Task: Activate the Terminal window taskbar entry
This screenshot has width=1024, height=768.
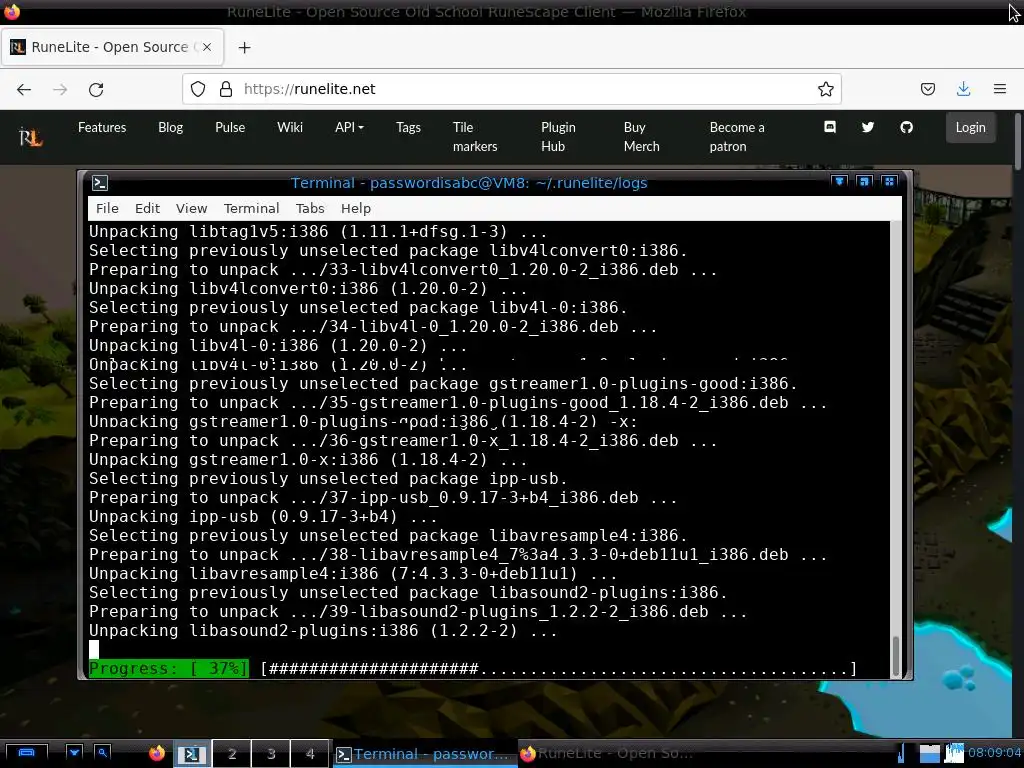Action: click(x=424, y=754)
